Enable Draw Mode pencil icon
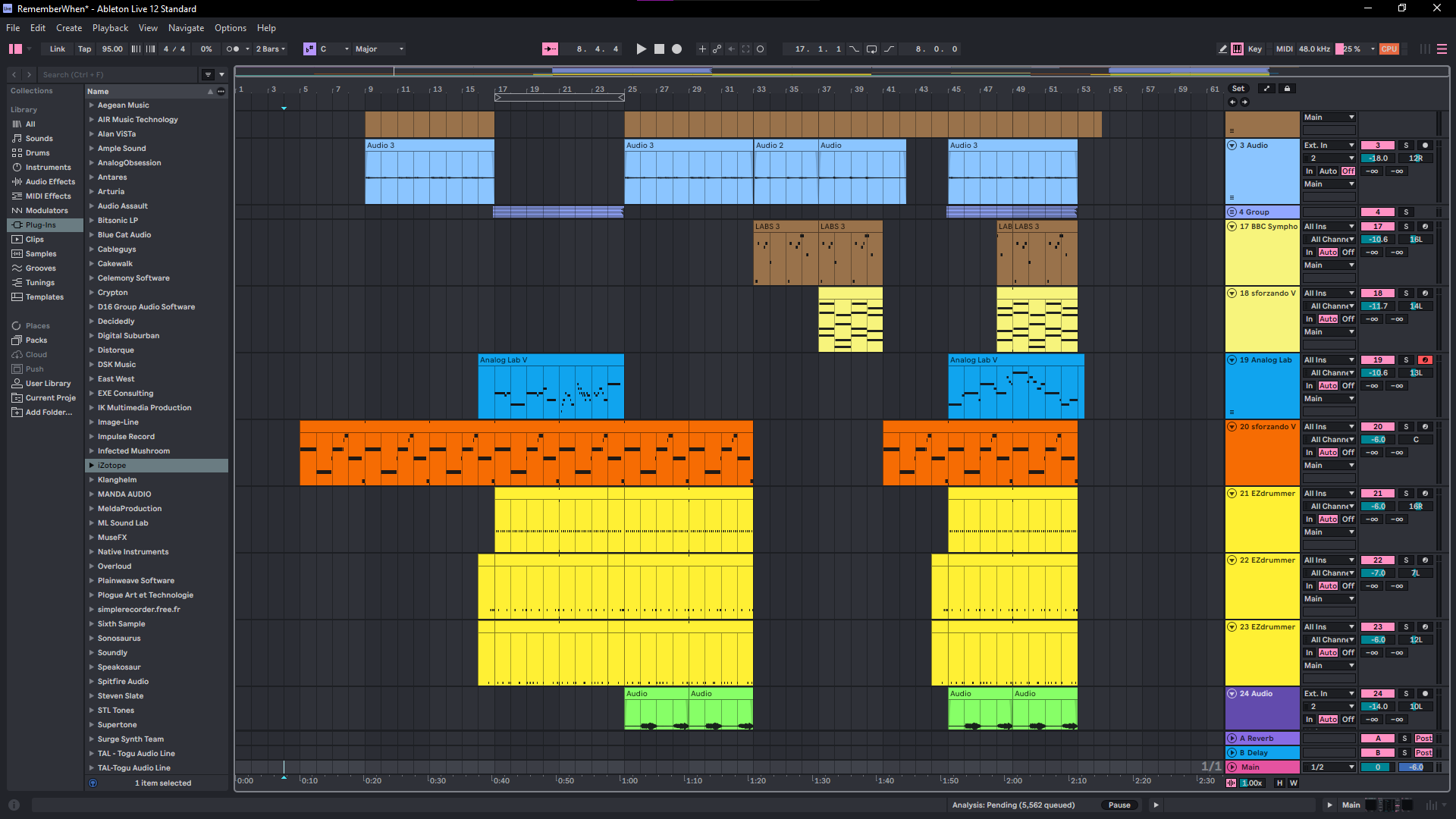 (1222, 49)
